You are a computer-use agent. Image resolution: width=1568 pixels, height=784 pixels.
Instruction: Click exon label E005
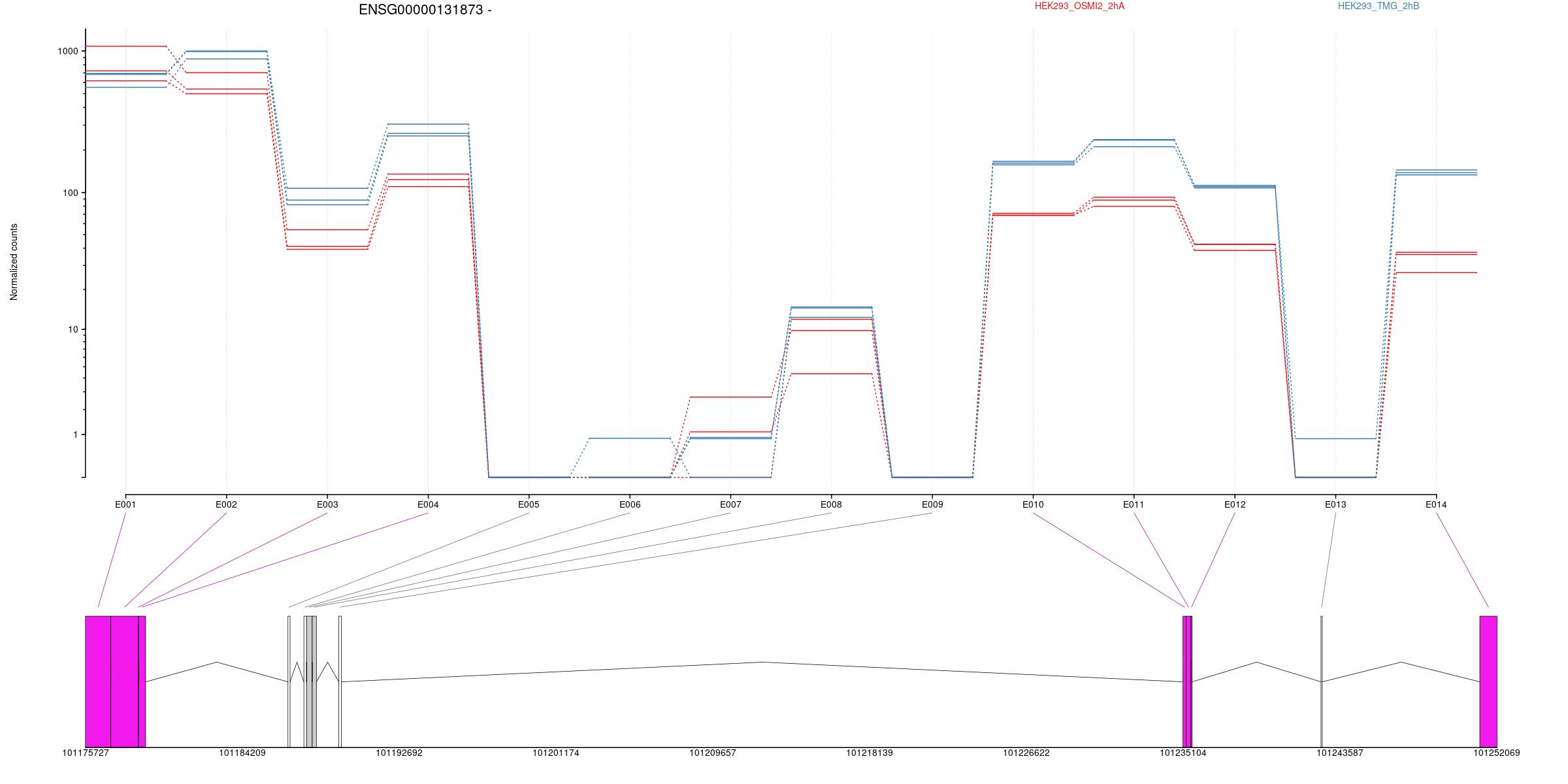click(529, 504)
